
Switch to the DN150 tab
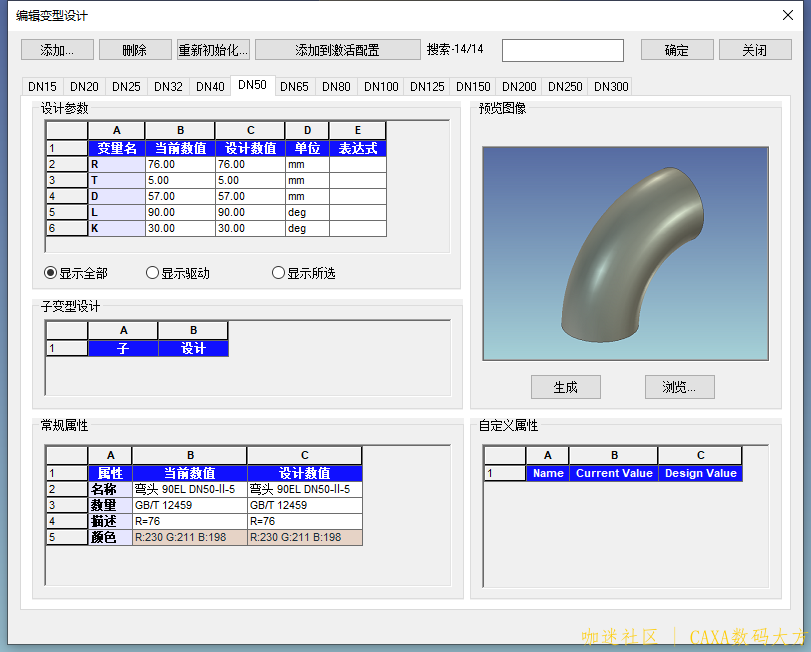[473, 86]
